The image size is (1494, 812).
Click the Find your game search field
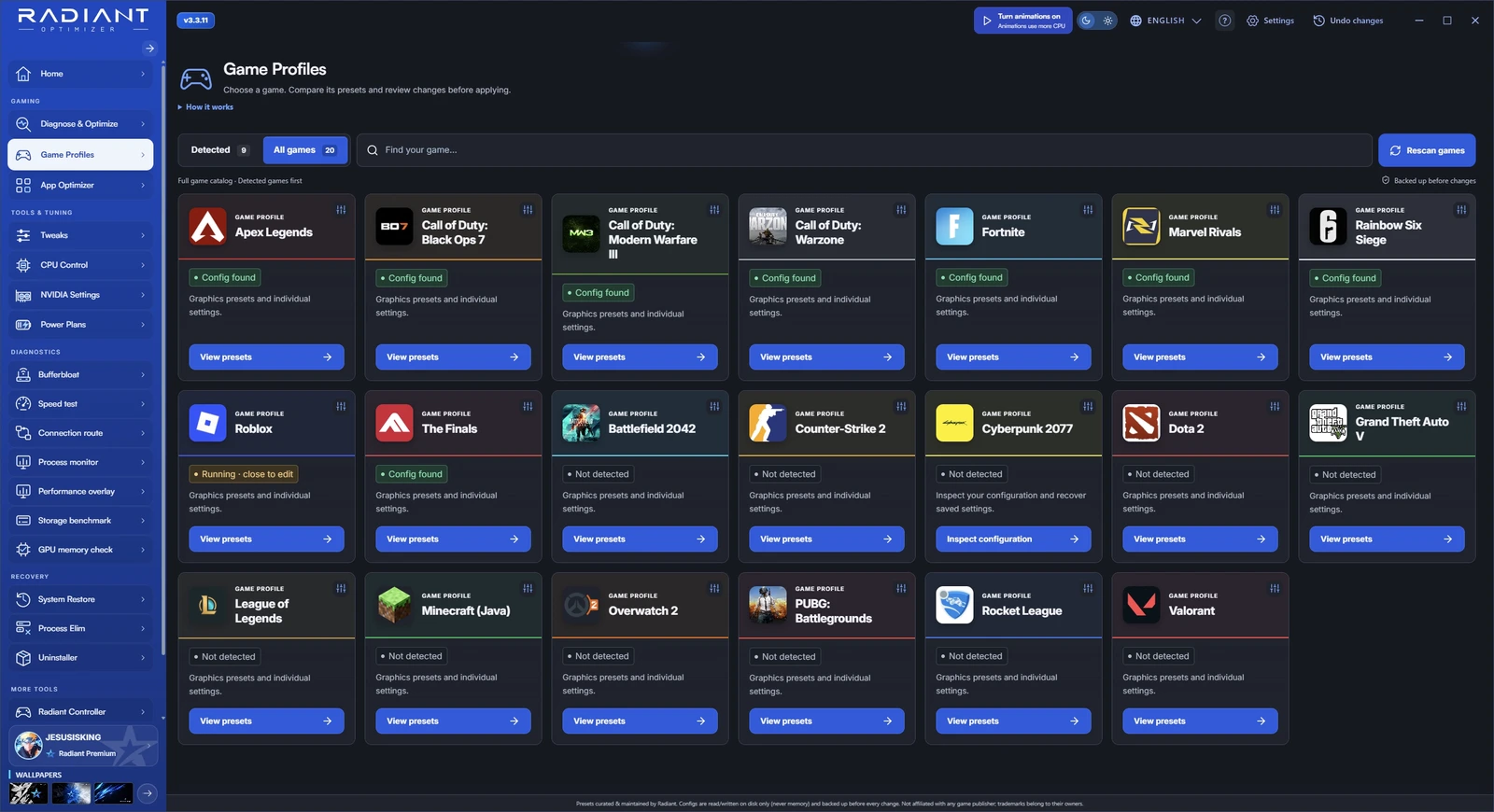click(864, 150)
